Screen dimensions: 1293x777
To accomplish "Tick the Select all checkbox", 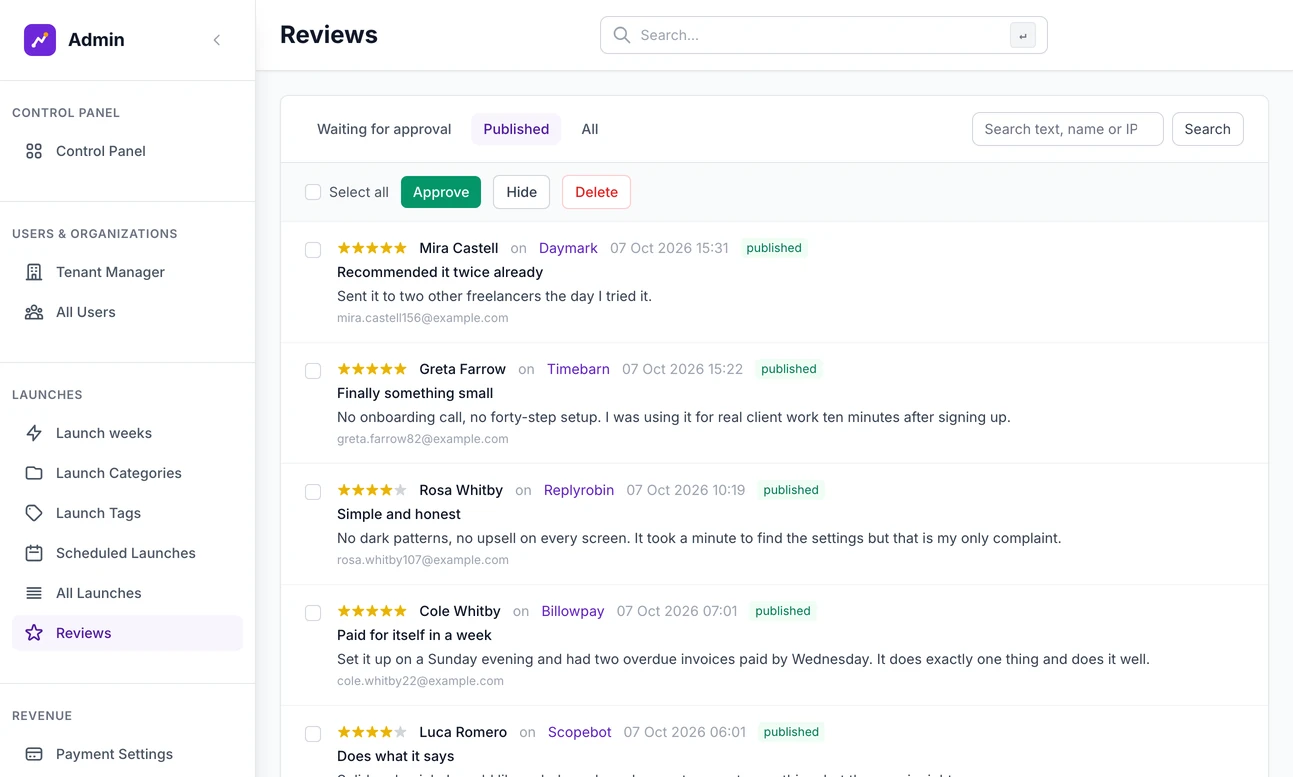I will click(313, 192).
